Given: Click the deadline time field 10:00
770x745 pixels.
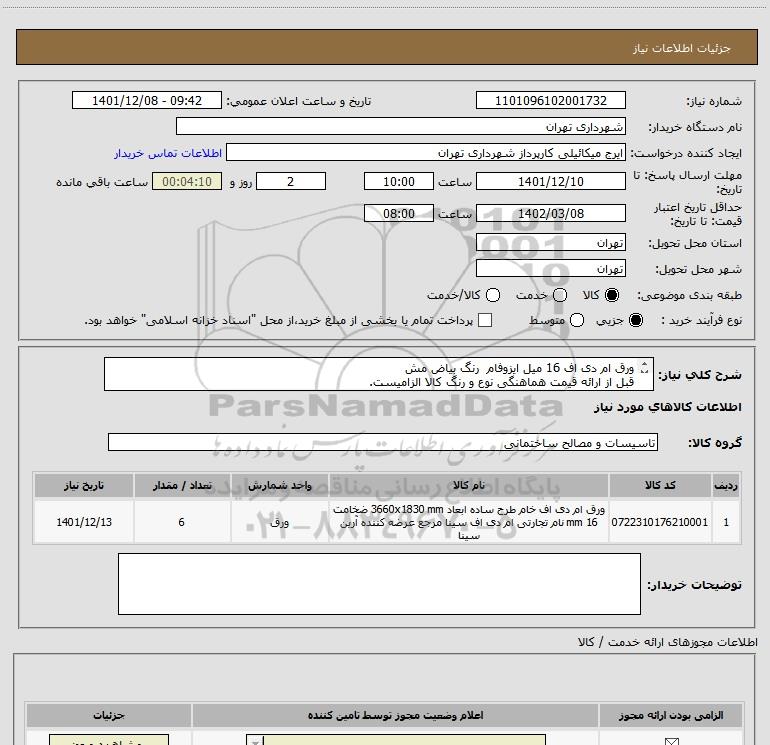Looking at the screenshot, I should (x=399, y=181).
